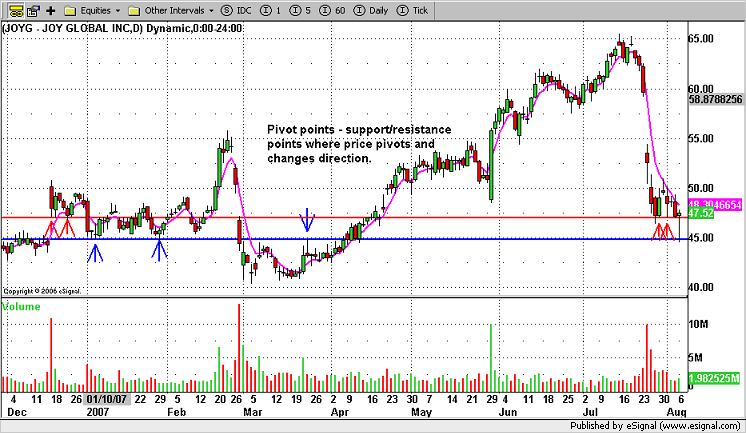This screenshot has width=746, height=433.
Task: Switch to the Tick interval
Action: click(x=412, y=10)
